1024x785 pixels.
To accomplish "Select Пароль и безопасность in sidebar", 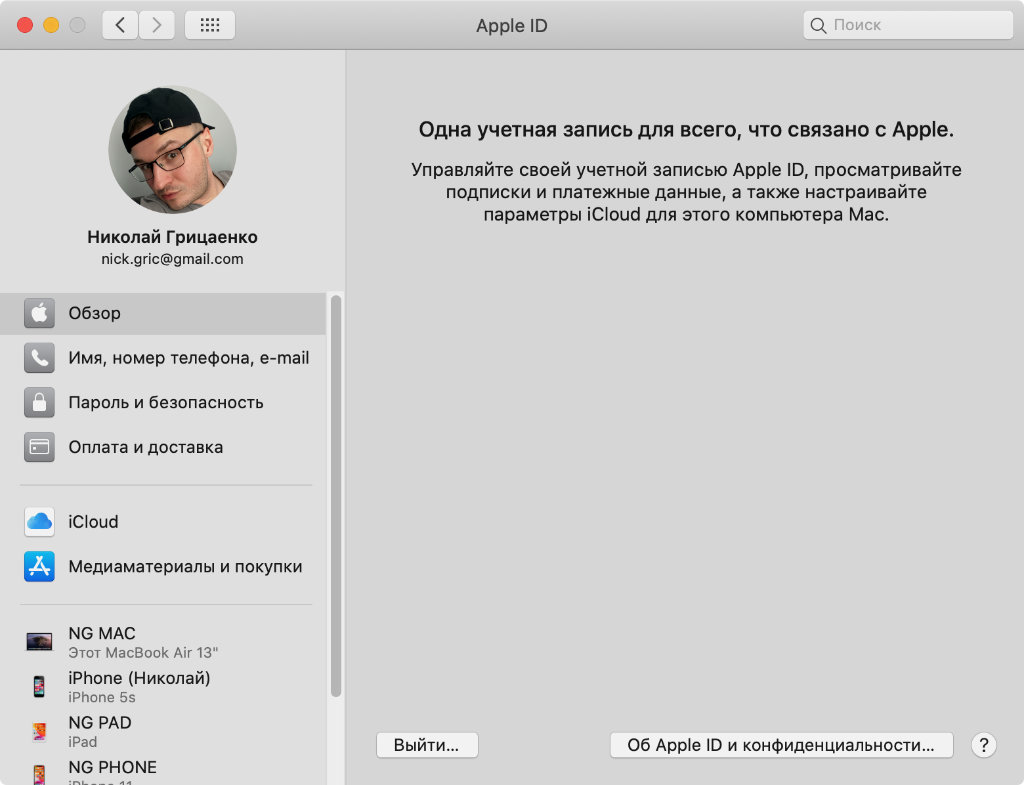I will click(166, 403).
